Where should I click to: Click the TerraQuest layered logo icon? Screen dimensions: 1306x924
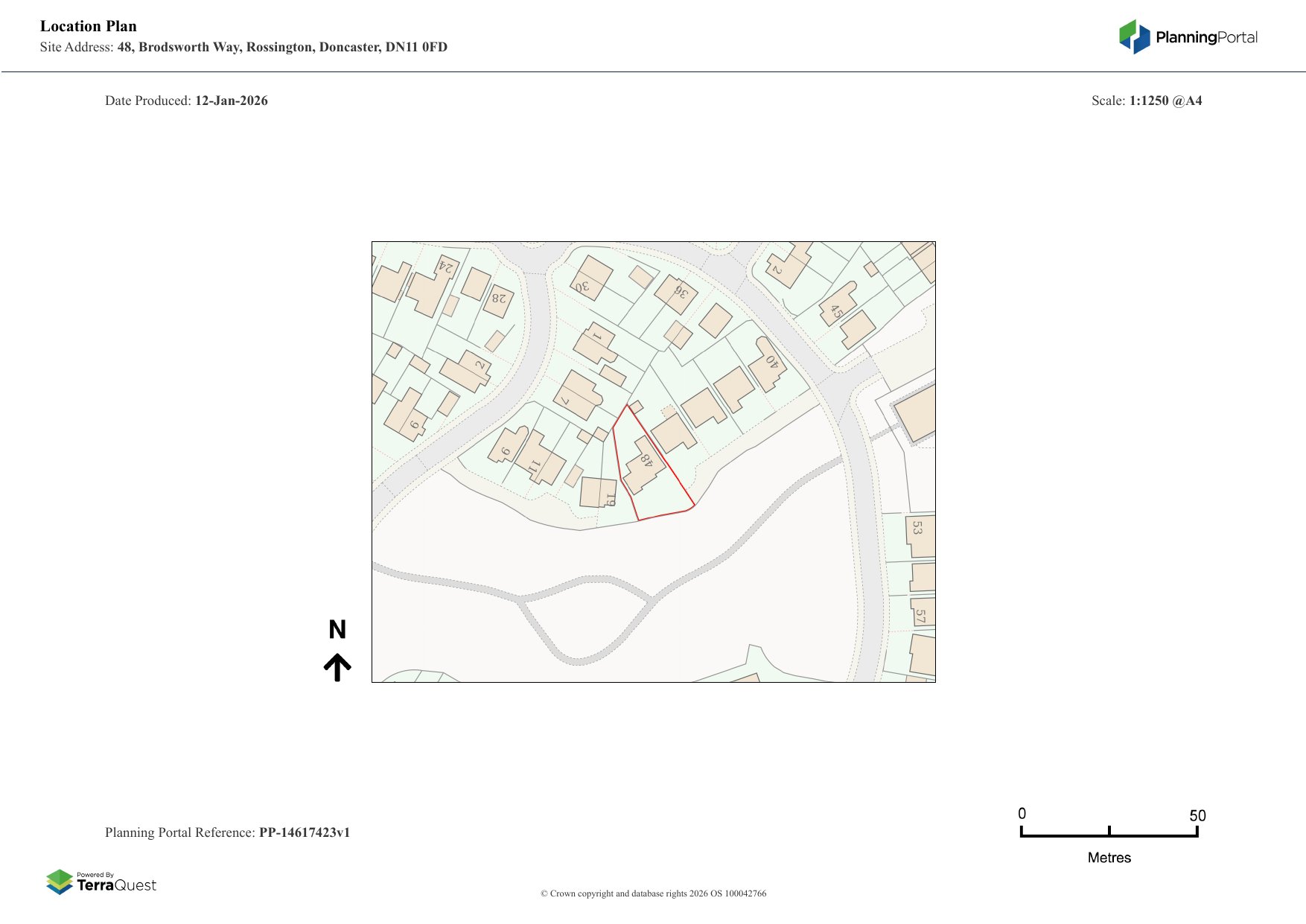click(x=60, y=882)
